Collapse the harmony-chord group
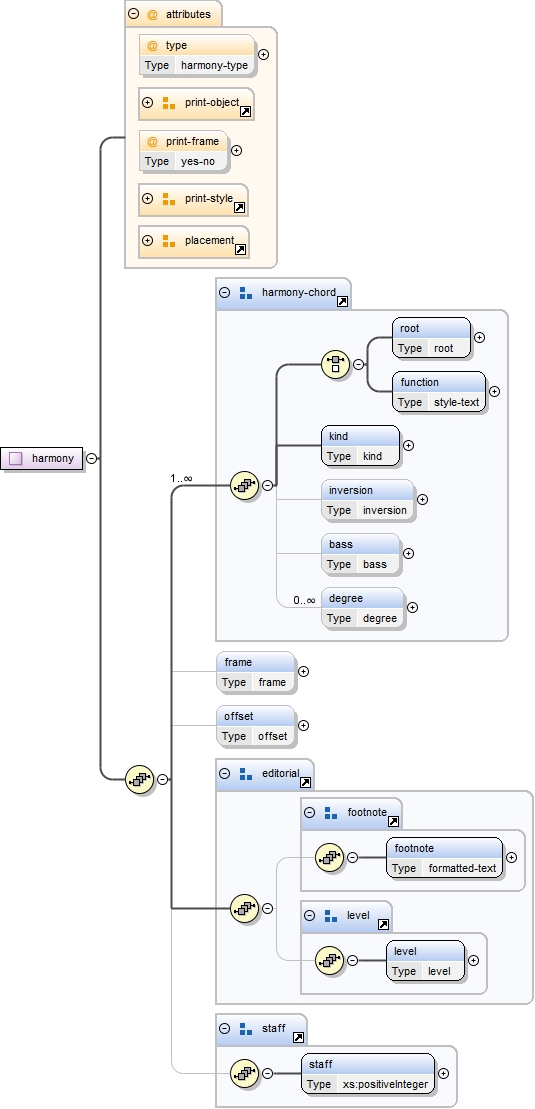Image resolution: width=535 pixels, height=1109 pixels. click(x=224, y=293)
